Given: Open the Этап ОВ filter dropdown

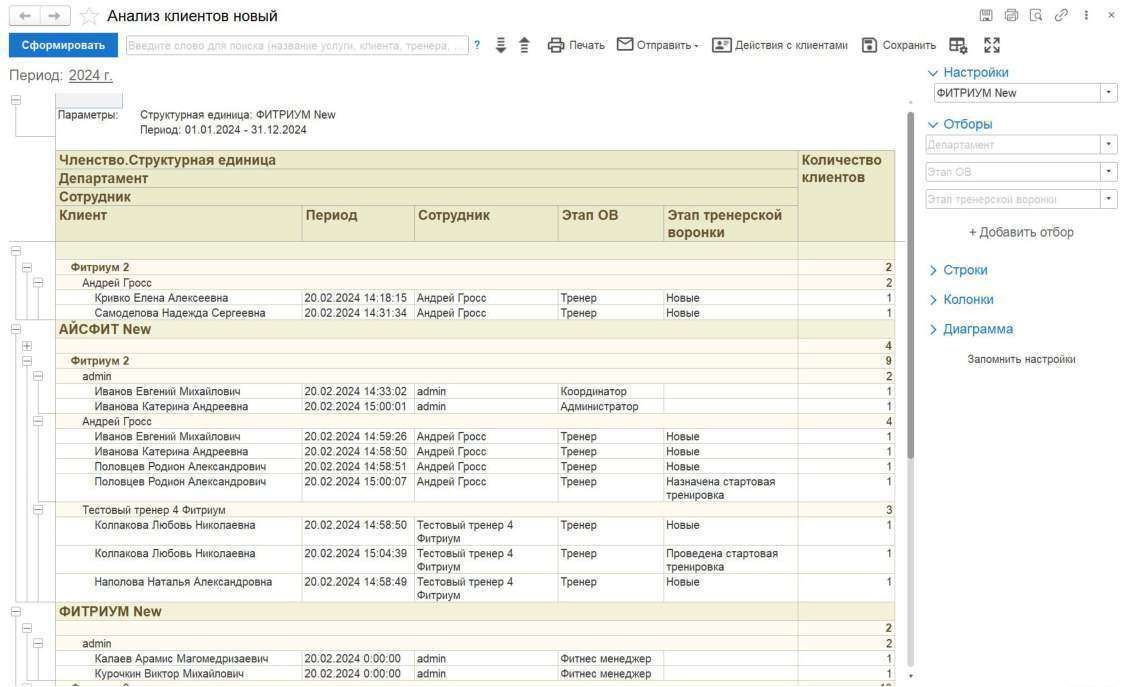Looking at the screenshot, I should click(x=1109, y=172).
